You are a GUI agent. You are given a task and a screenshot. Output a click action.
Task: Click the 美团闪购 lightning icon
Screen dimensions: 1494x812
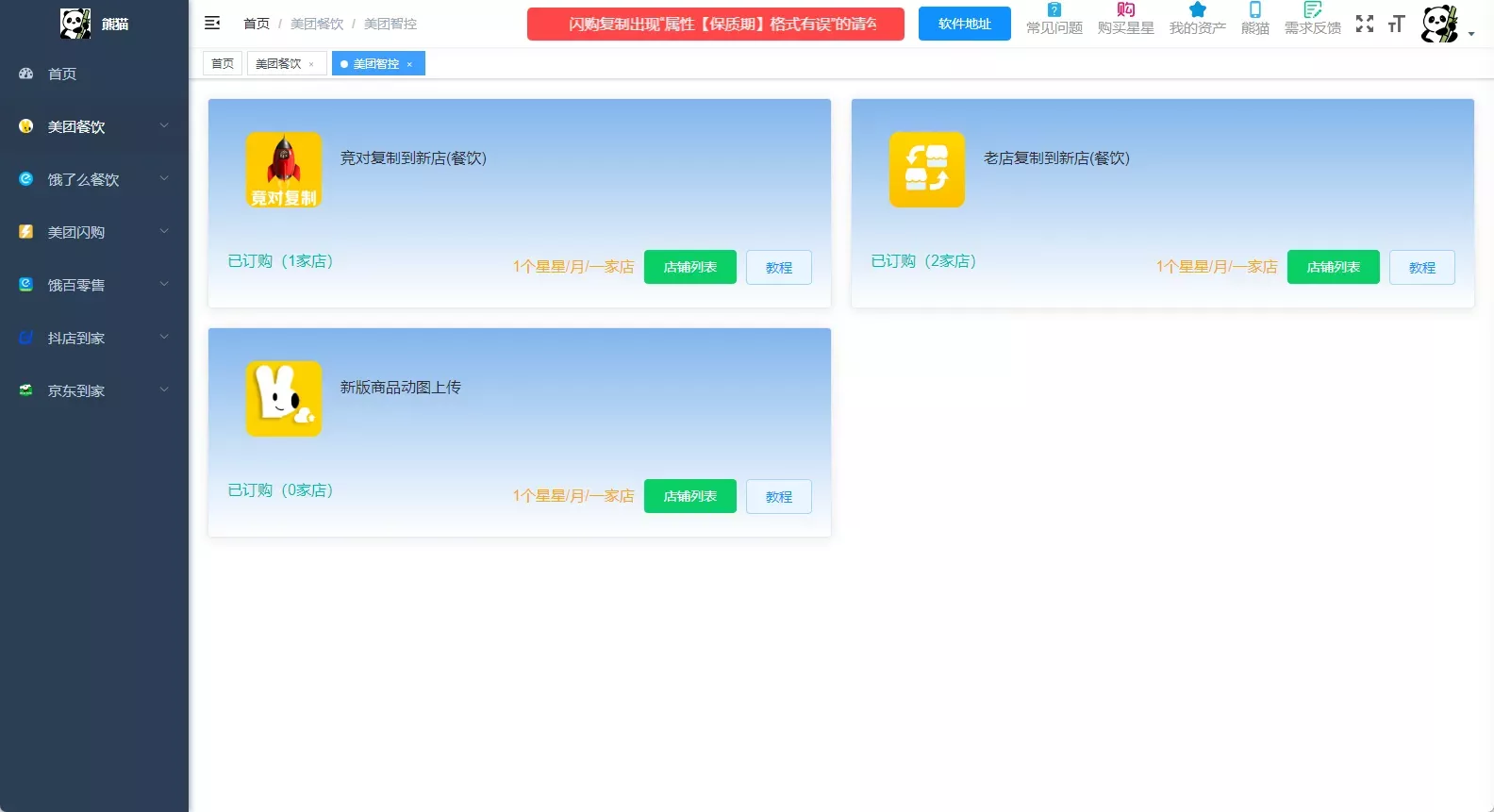tap(26, 232)
